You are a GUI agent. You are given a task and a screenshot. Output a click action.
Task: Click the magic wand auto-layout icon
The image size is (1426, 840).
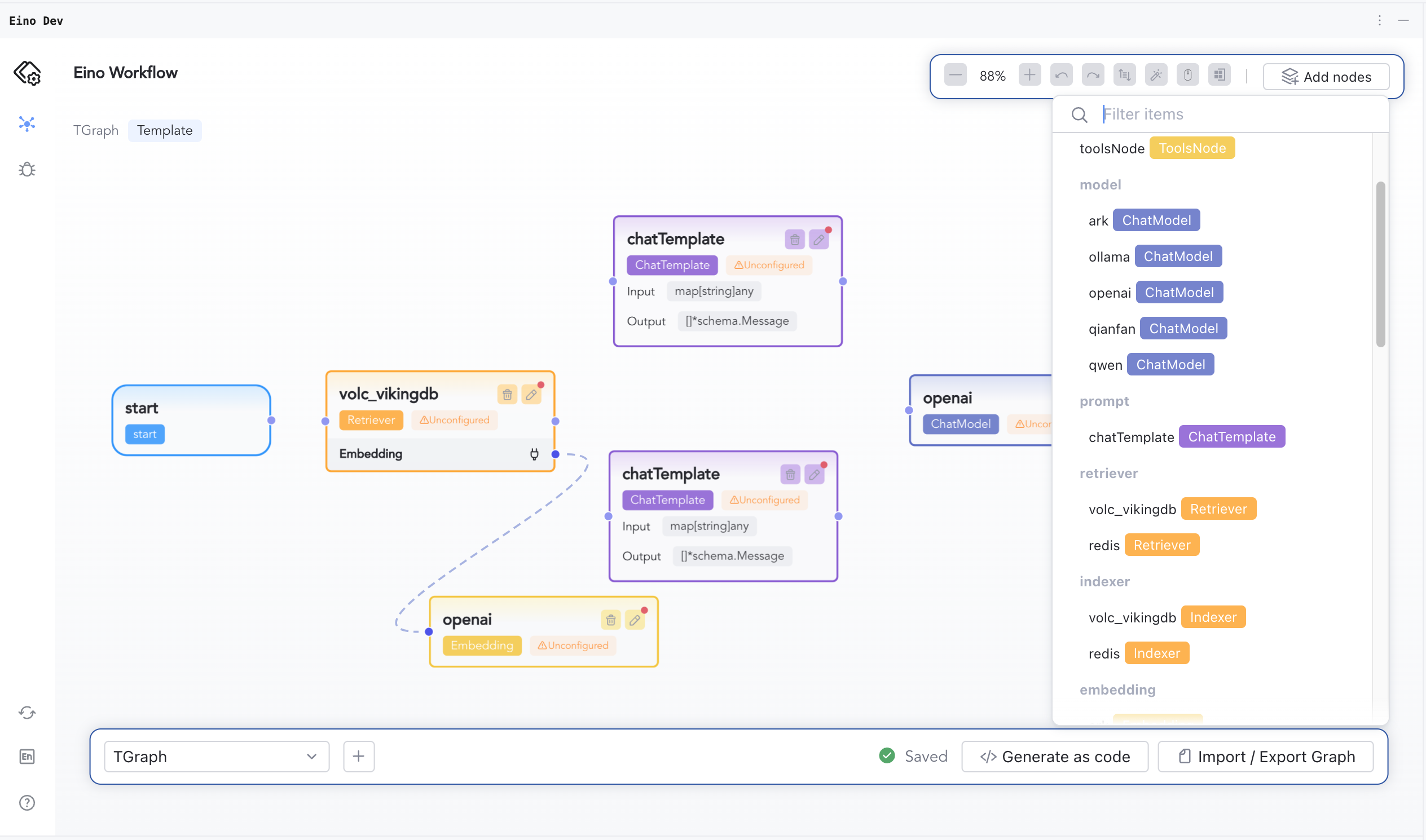pyautogui.click(x=1156, y=76)
